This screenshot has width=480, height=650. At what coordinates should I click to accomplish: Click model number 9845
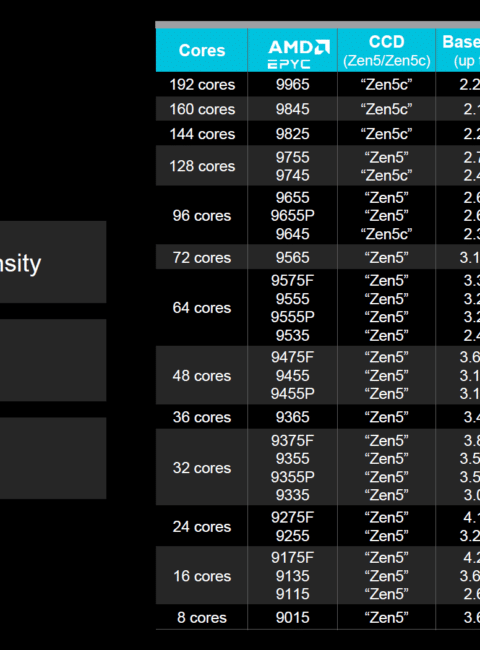coord(293,109)
